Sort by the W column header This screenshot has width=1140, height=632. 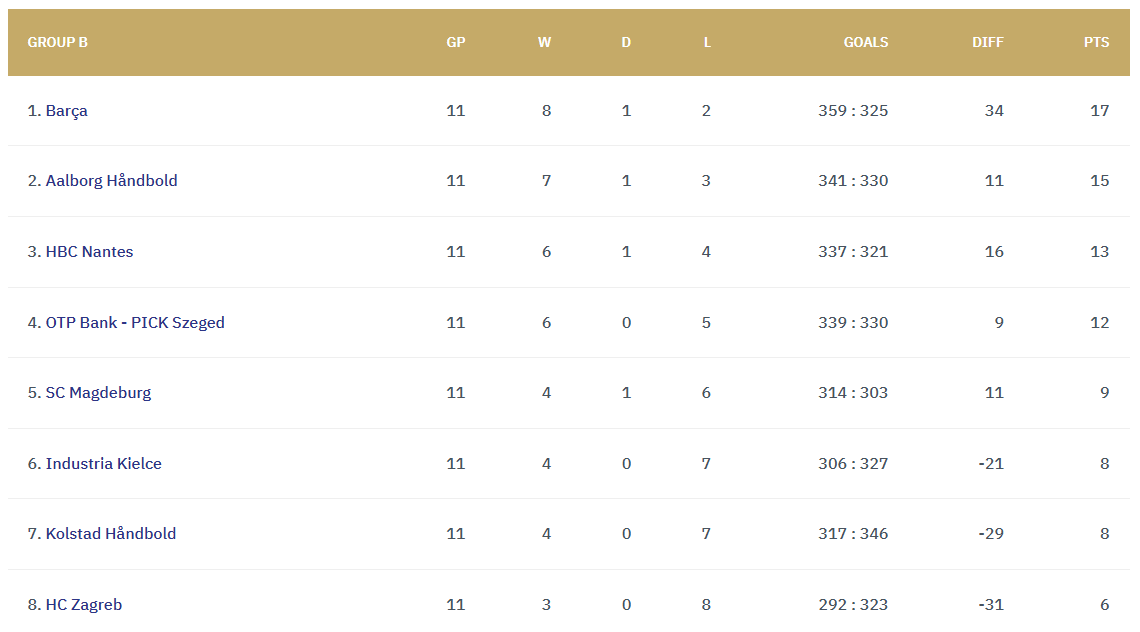click(x=545, y=43)
